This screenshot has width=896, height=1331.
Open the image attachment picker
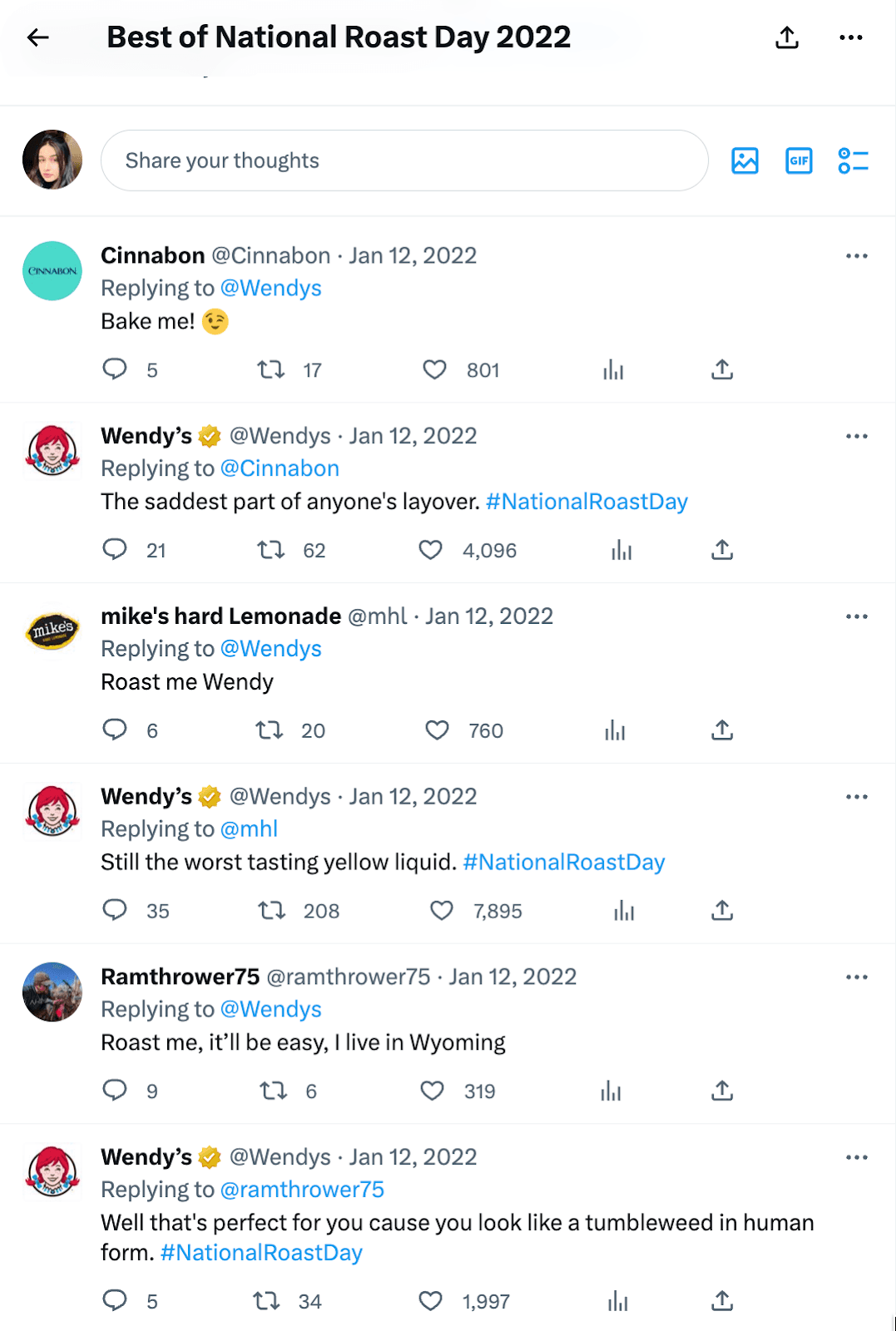click(x=745, y=161)
